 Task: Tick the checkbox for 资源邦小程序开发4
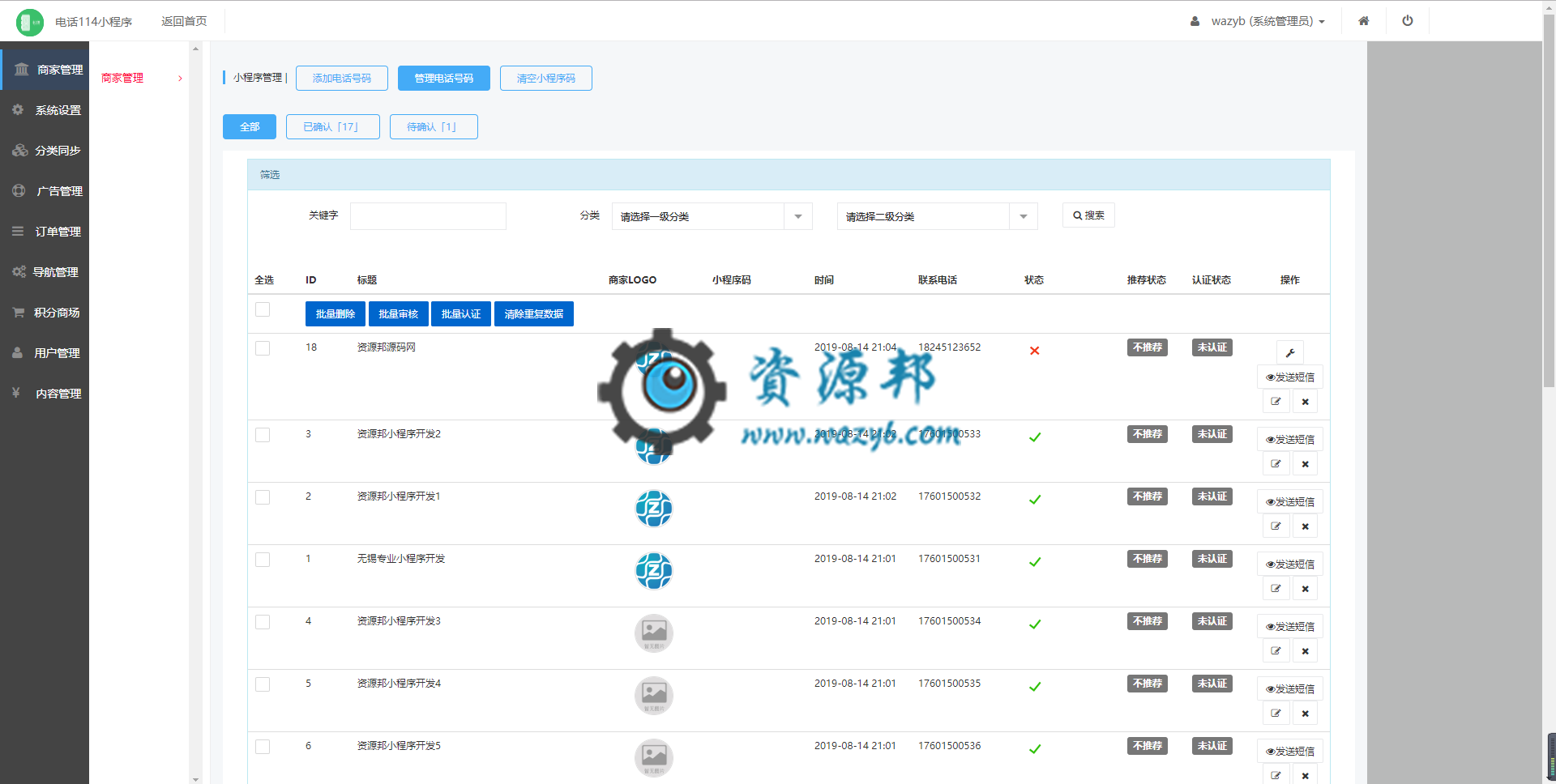coord(263,684)
